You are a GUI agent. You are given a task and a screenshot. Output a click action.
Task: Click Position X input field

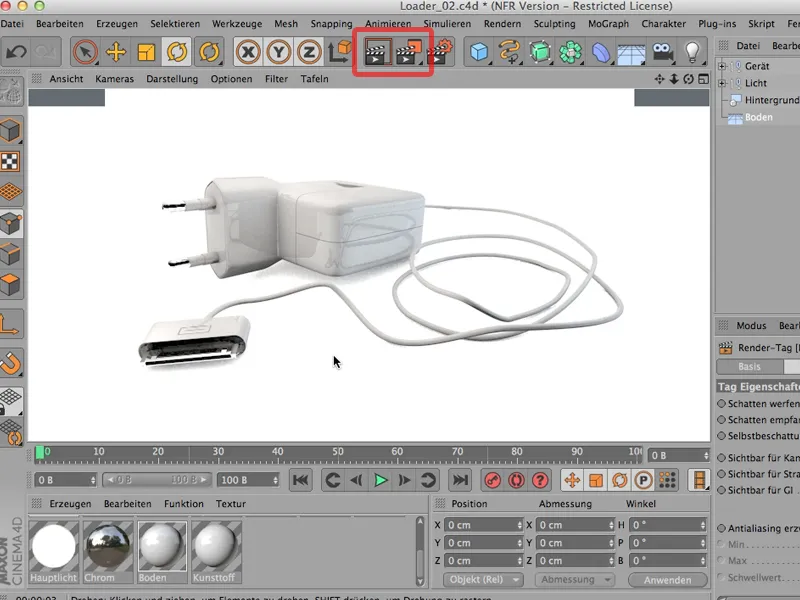(x=484, y=525)
